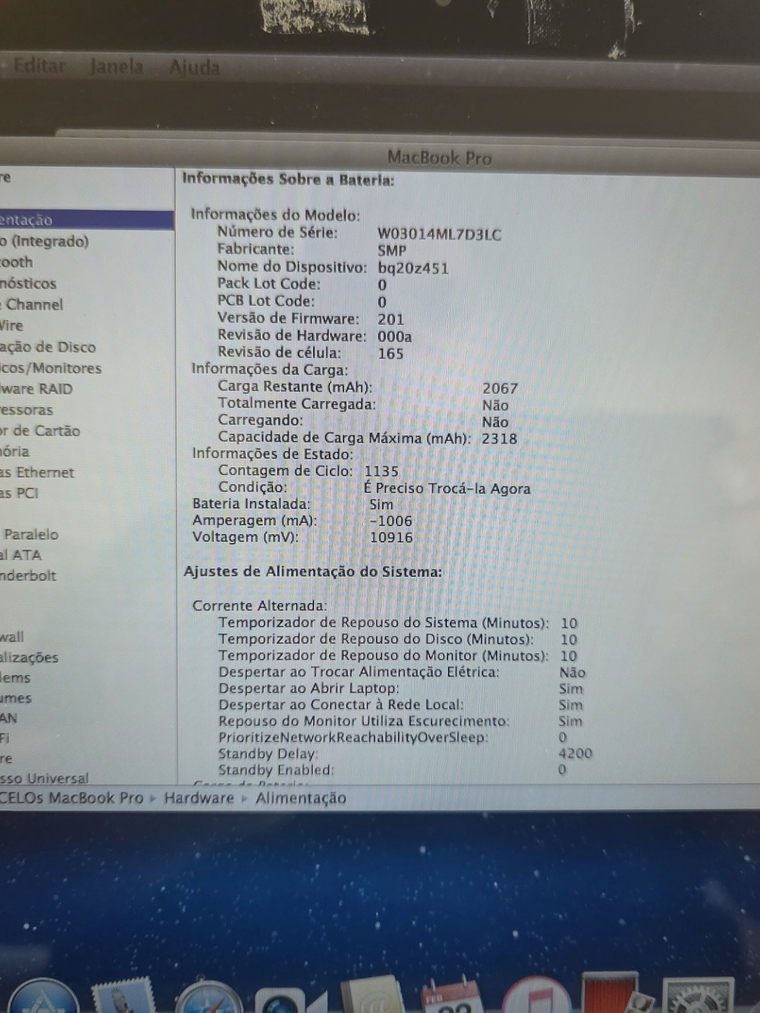
Task: Click 'Corrente Alternada:' label
Action: pyautogui.click(x=260, y=606)
